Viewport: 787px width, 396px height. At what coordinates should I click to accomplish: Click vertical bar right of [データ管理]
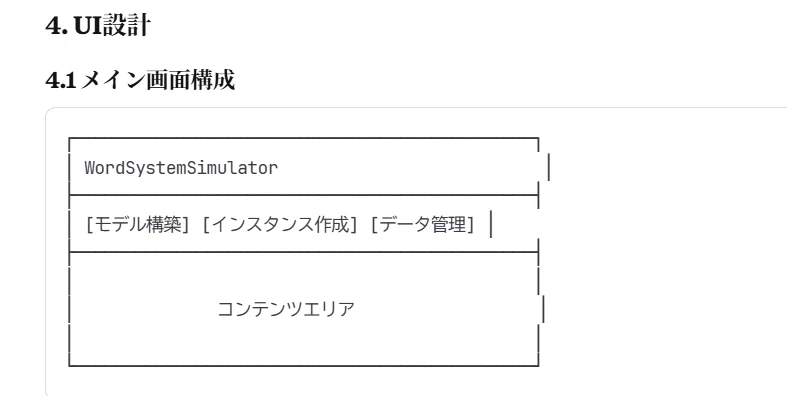point(491,224)
